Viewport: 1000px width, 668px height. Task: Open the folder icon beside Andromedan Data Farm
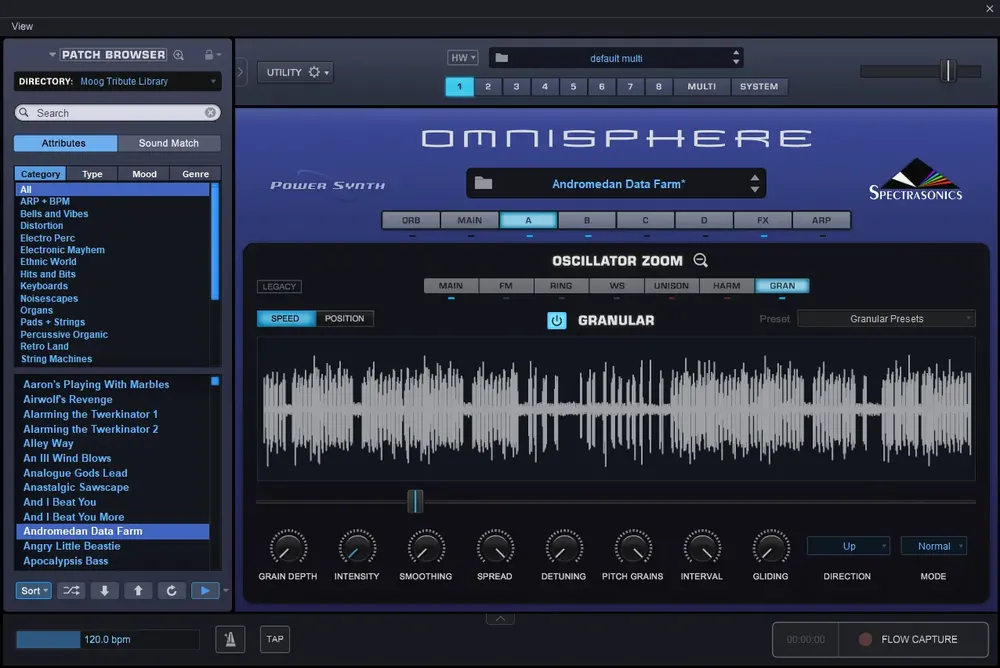pos(483,184)
